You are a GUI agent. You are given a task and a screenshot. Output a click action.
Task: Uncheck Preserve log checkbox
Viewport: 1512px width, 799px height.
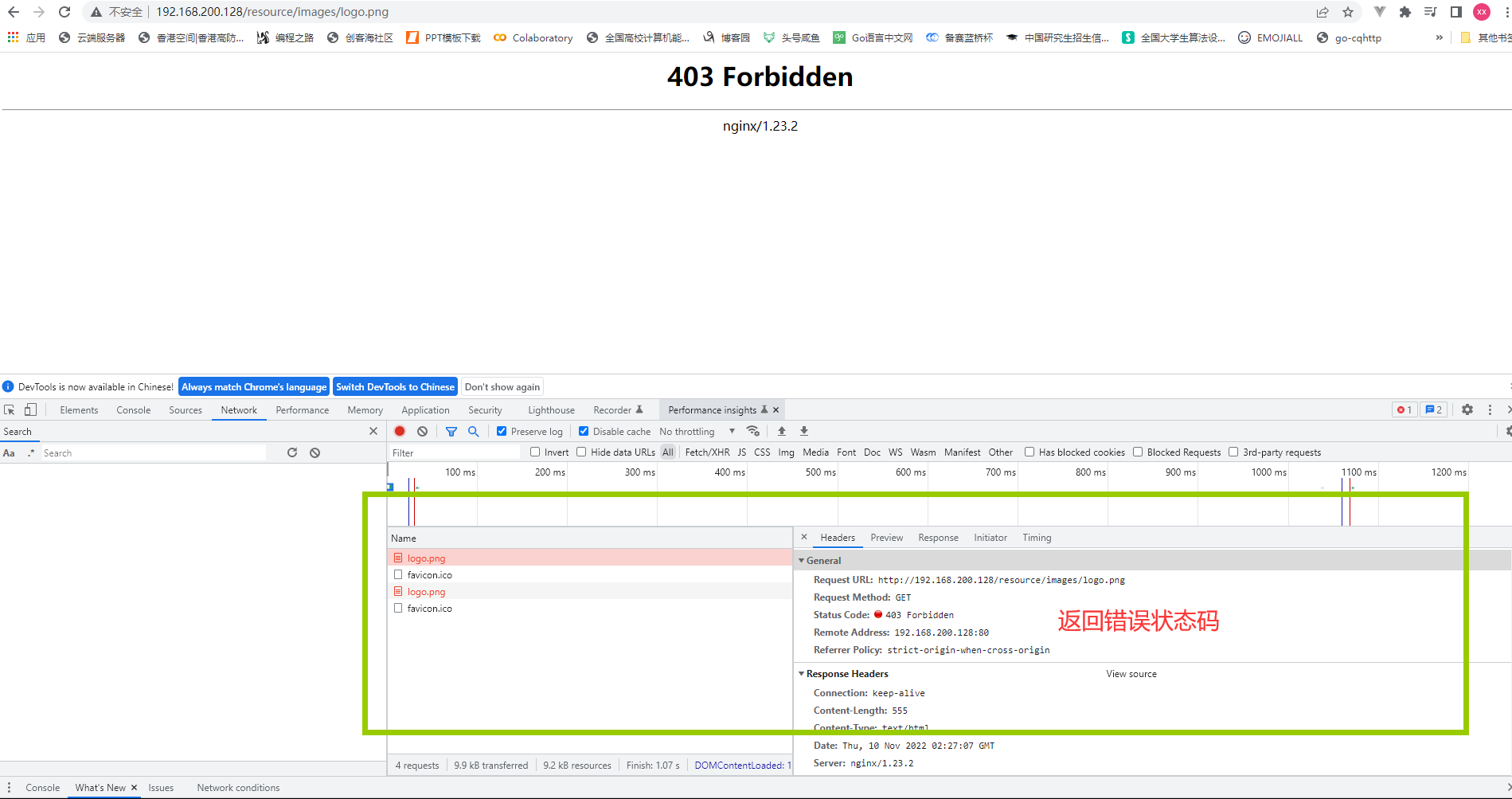pyautogui.click(x=502, y=431)
